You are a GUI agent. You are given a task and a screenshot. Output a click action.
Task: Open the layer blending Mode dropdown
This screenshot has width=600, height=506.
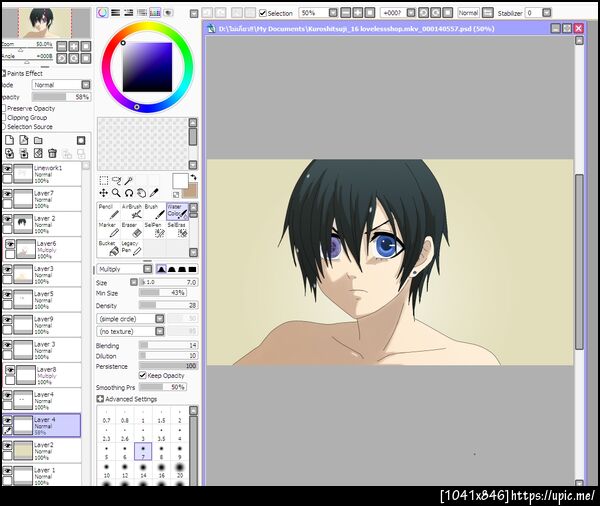[x=86, y=85]
